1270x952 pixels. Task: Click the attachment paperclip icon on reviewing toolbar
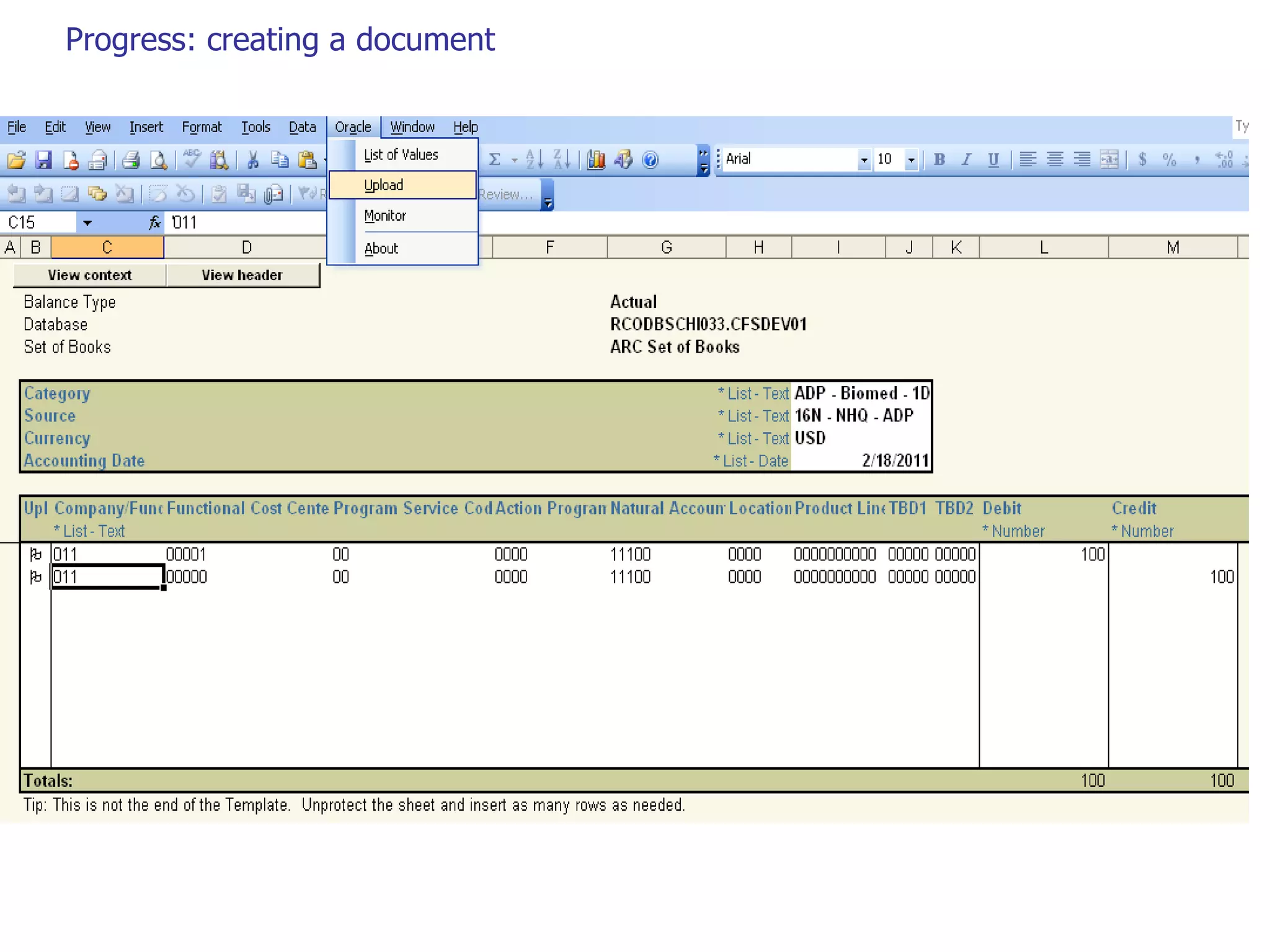(x=273, y=194)
